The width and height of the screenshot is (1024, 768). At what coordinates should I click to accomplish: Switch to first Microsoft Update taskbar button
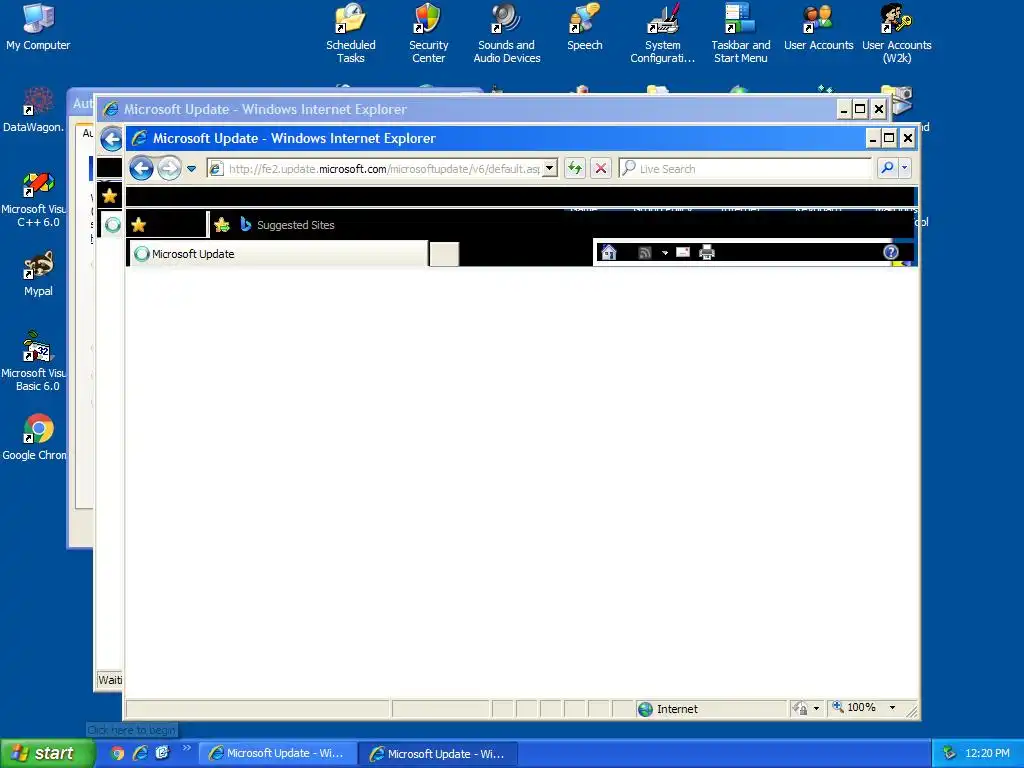click(x=278, y=753)
